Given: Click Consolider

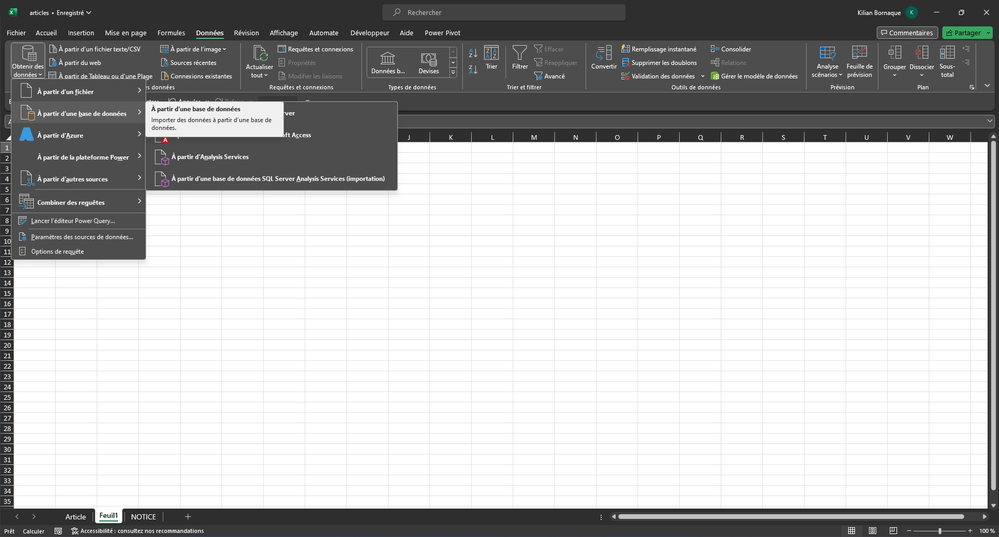Looking at the screenshot, I should pyautogui.click(x=731, y=49).
